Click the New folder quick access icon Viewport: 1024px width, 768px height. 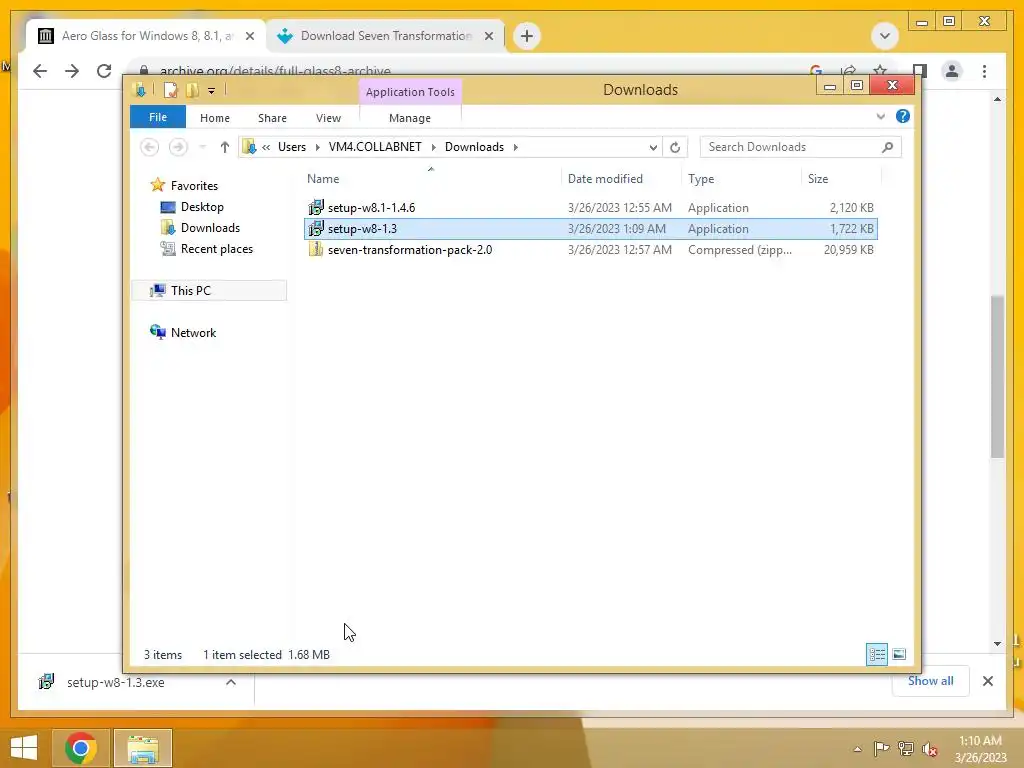pos(192,90)
